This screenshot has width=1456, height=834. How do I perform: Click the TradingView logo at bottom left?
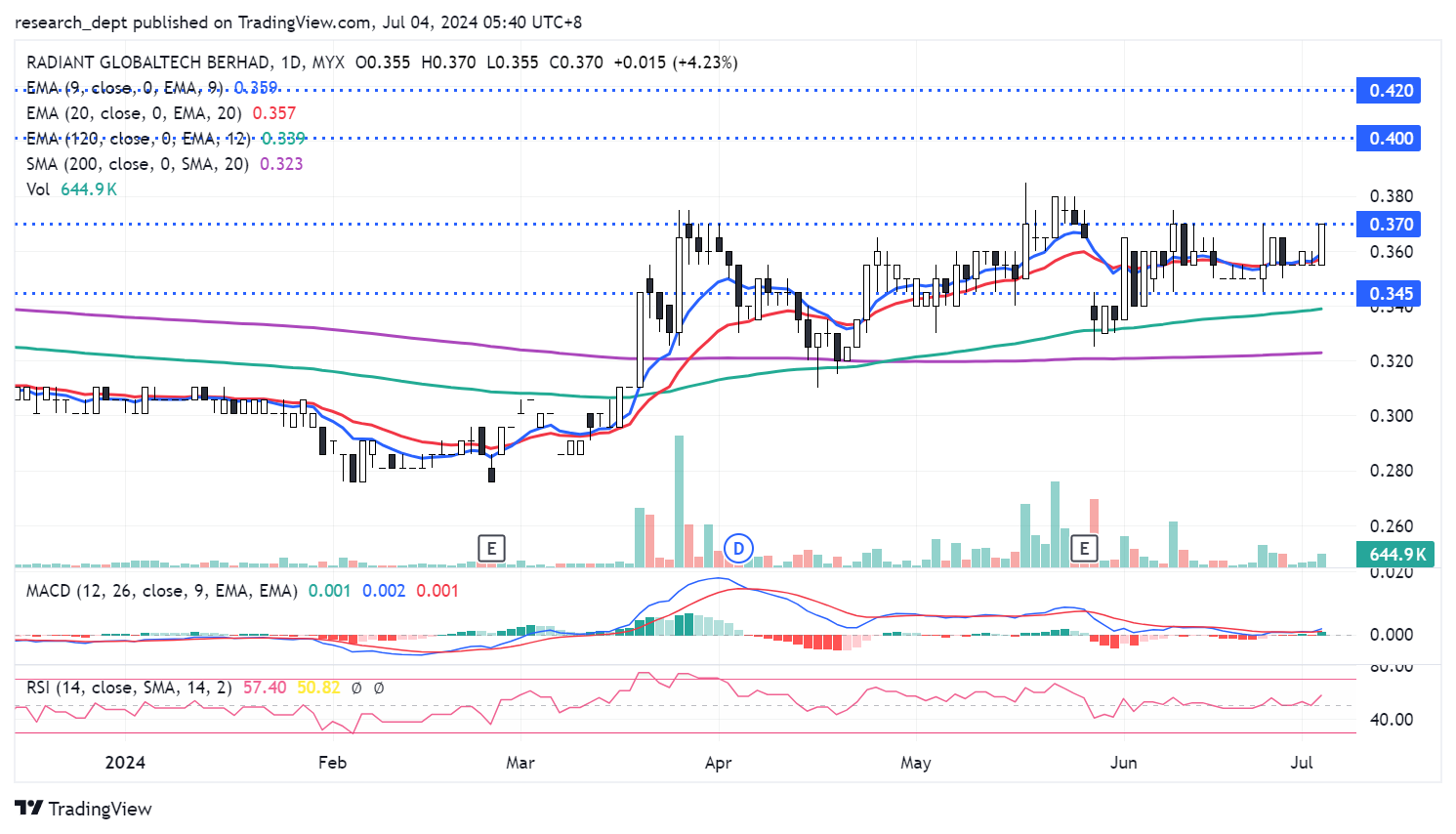tap(84, 809)
